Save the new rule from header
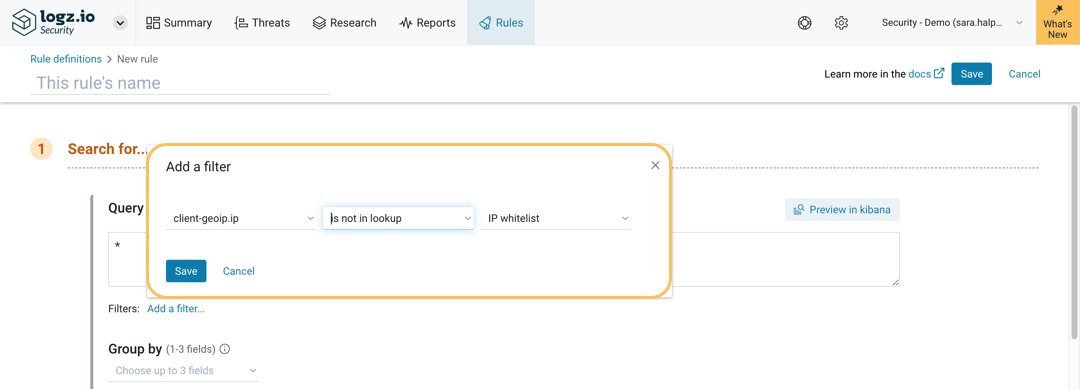The image size is (1080, 389). click(x=971, y=74)
